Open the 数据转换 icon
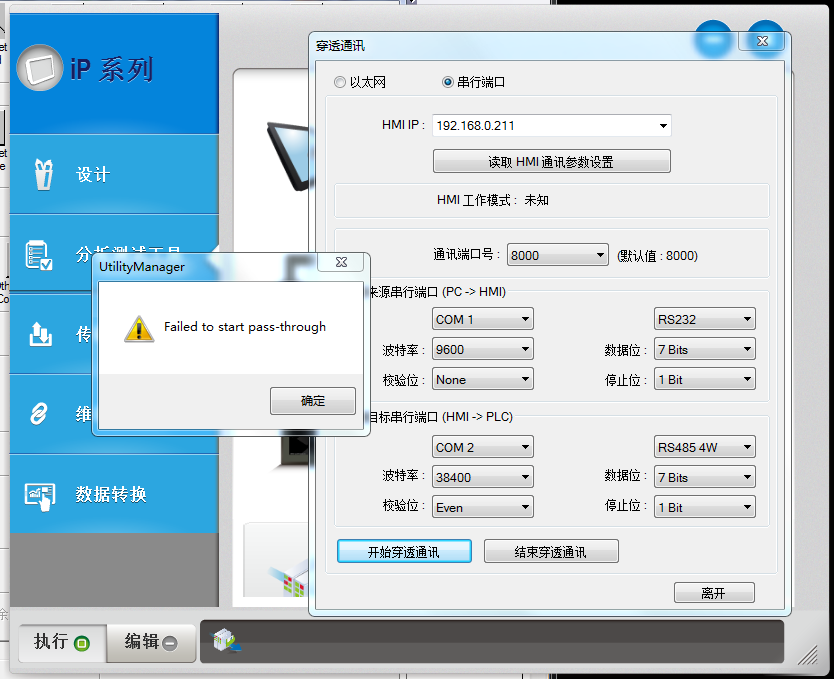 pos(41,494)
